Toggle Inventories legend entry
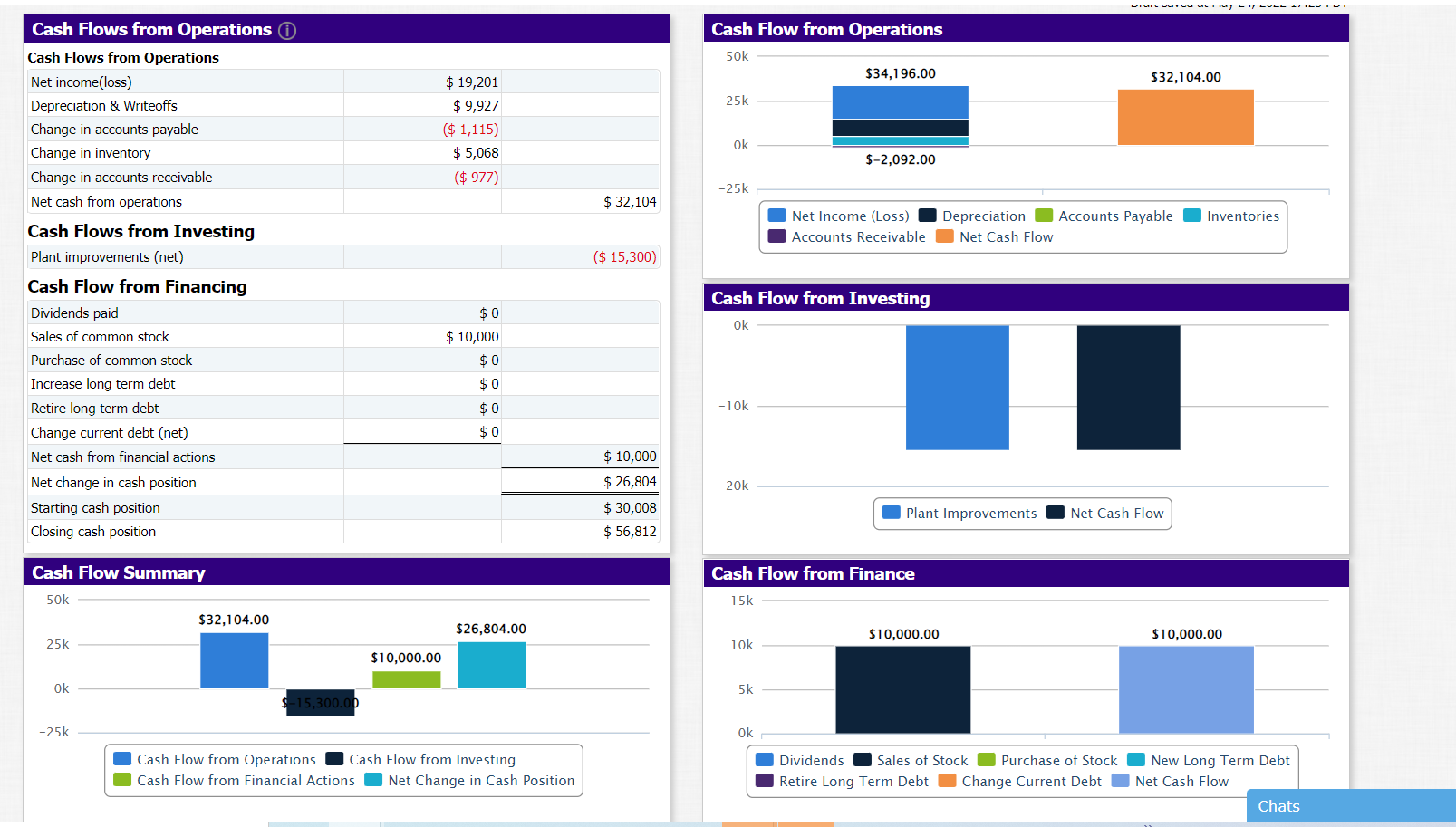The height and width of the screenshot is (827, 1456). (1231, 216)
